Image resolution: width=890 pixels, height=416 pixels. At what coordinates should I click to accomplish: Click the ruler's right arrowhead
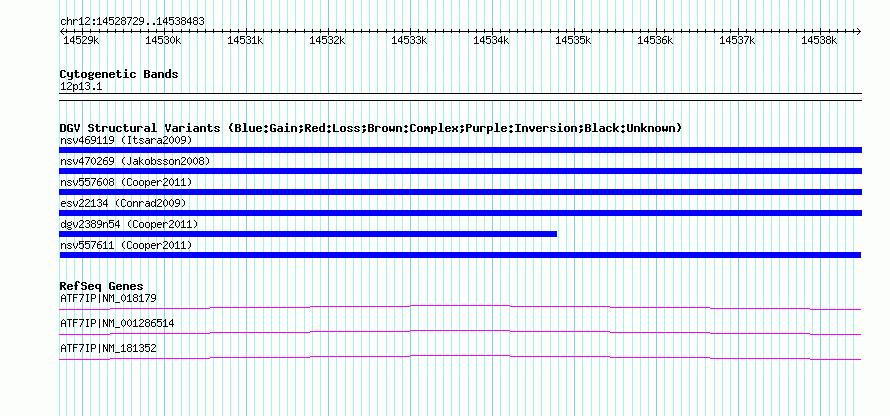pos(859,31)
